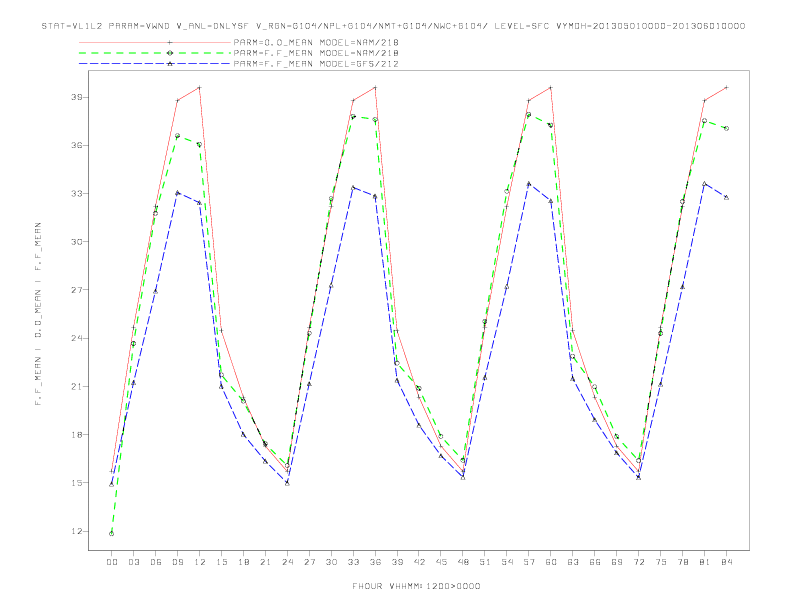Click x-axis tick label 69
This screenshot has height=612, width=792.
617,562
